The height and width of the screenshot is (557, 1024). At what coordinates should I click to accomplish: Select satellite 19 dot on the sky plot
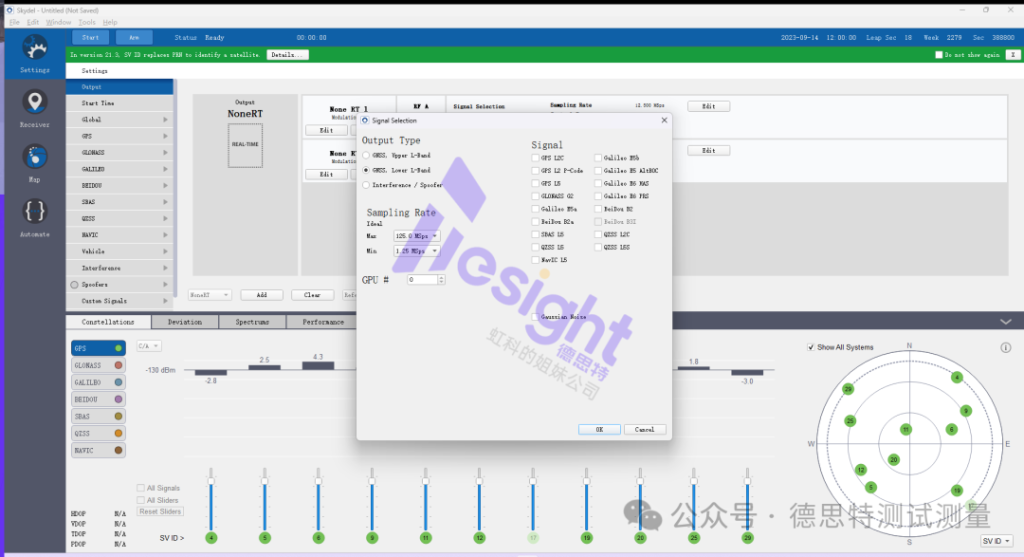[957, 490]
